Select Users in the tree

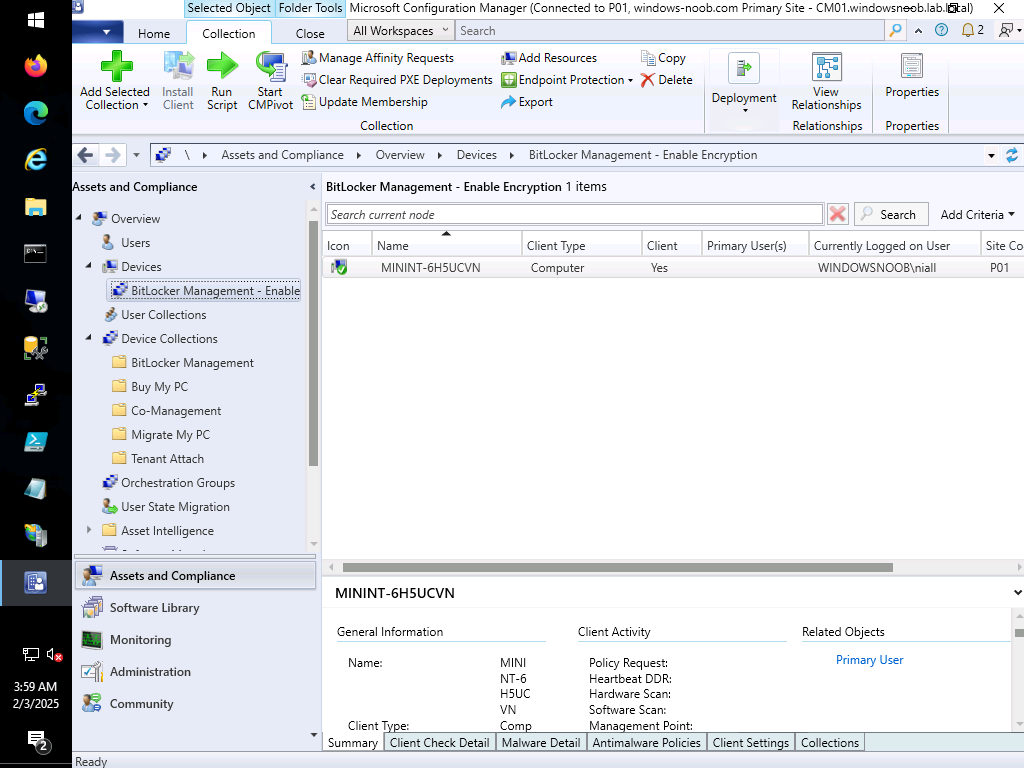(x=135, y=243)
